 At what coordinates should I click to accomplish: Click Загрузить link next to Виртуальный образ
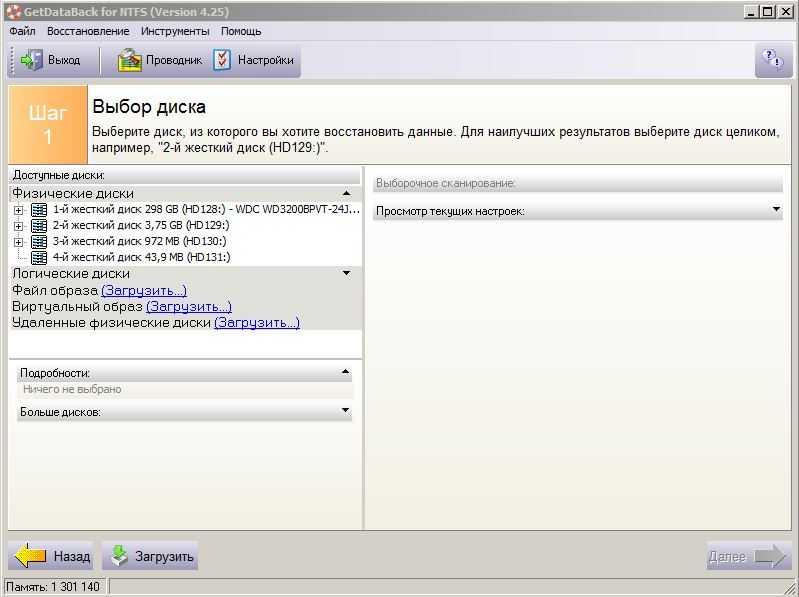(189, 307)
